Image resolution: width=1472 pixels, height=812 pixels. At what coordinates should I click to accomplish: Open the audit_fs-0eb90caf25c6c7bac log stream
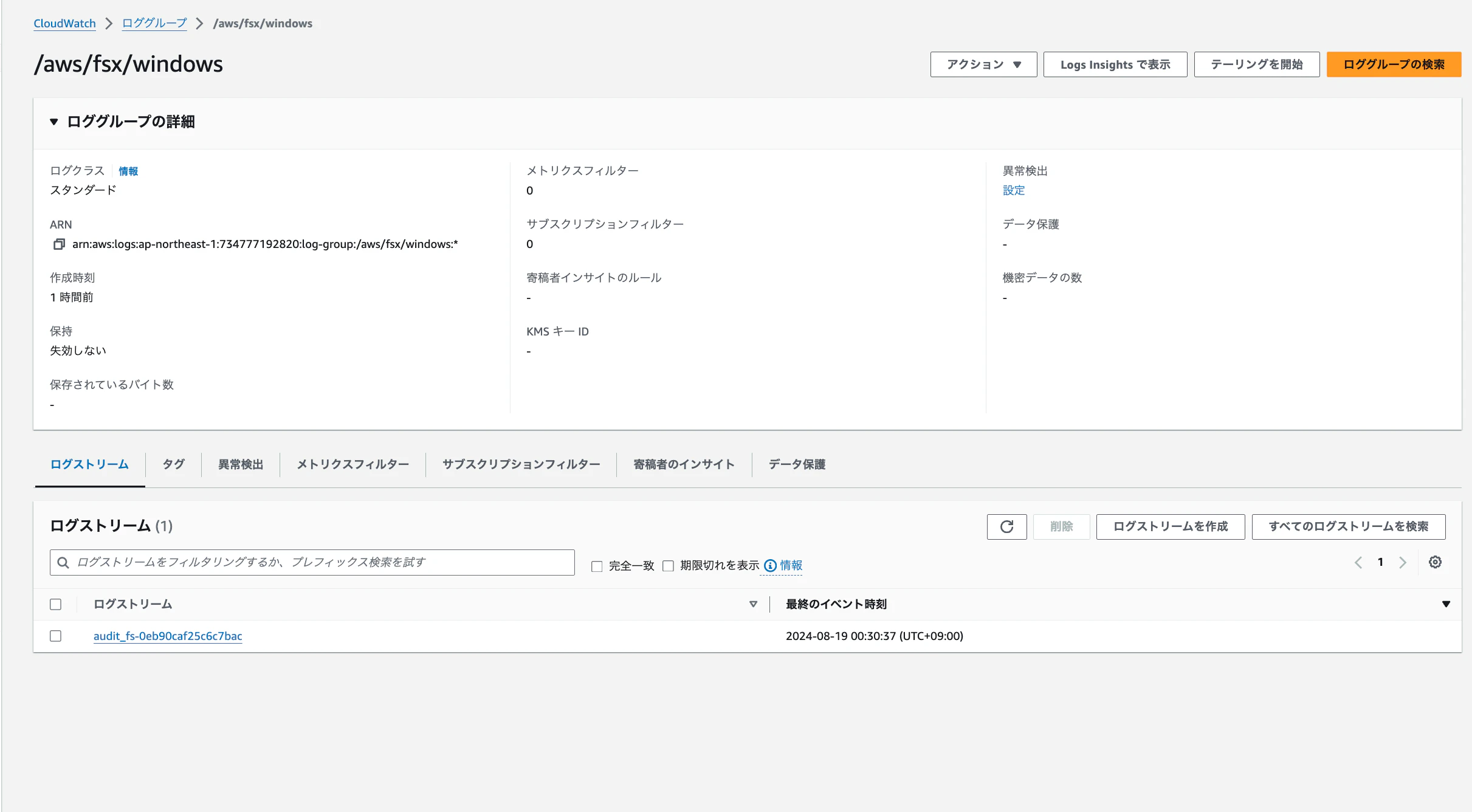[168, 636]
